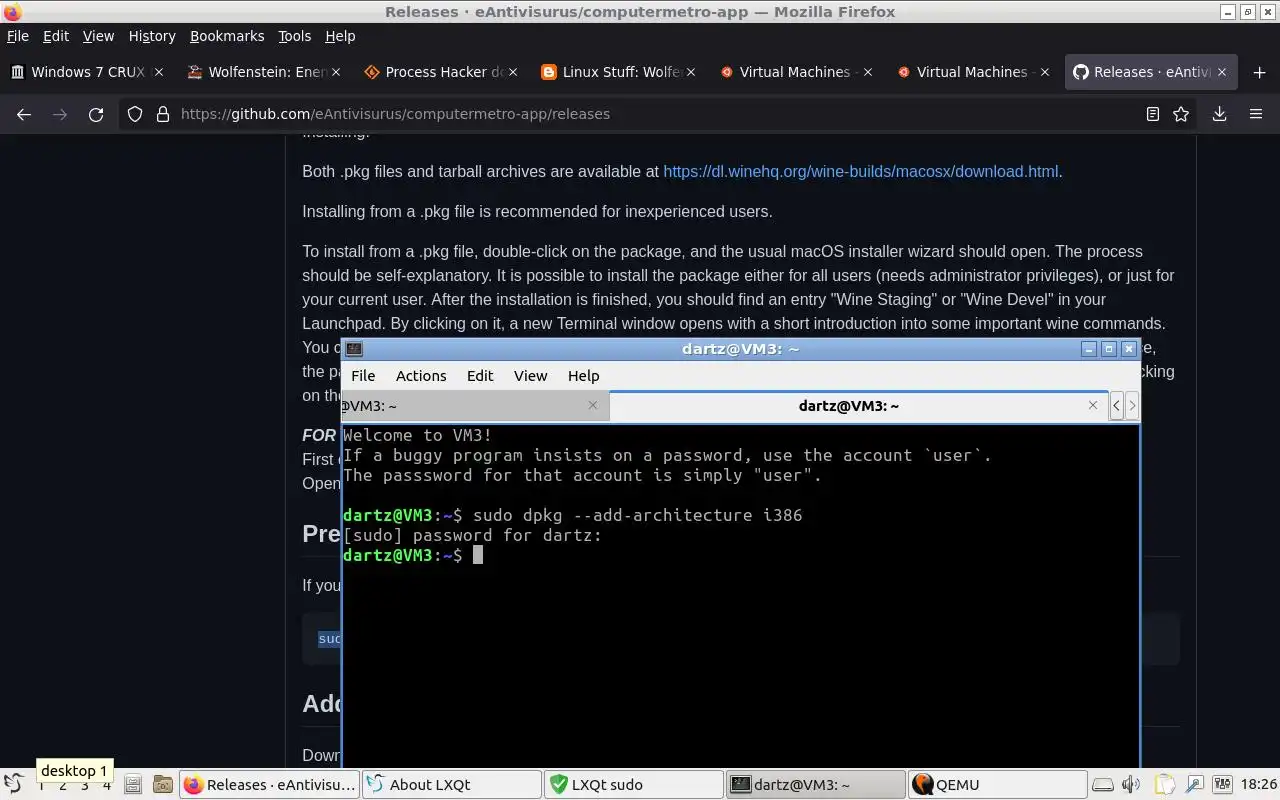Open the Firefox Tools menu
1280x800 pixels.
(x=294, y=36)
